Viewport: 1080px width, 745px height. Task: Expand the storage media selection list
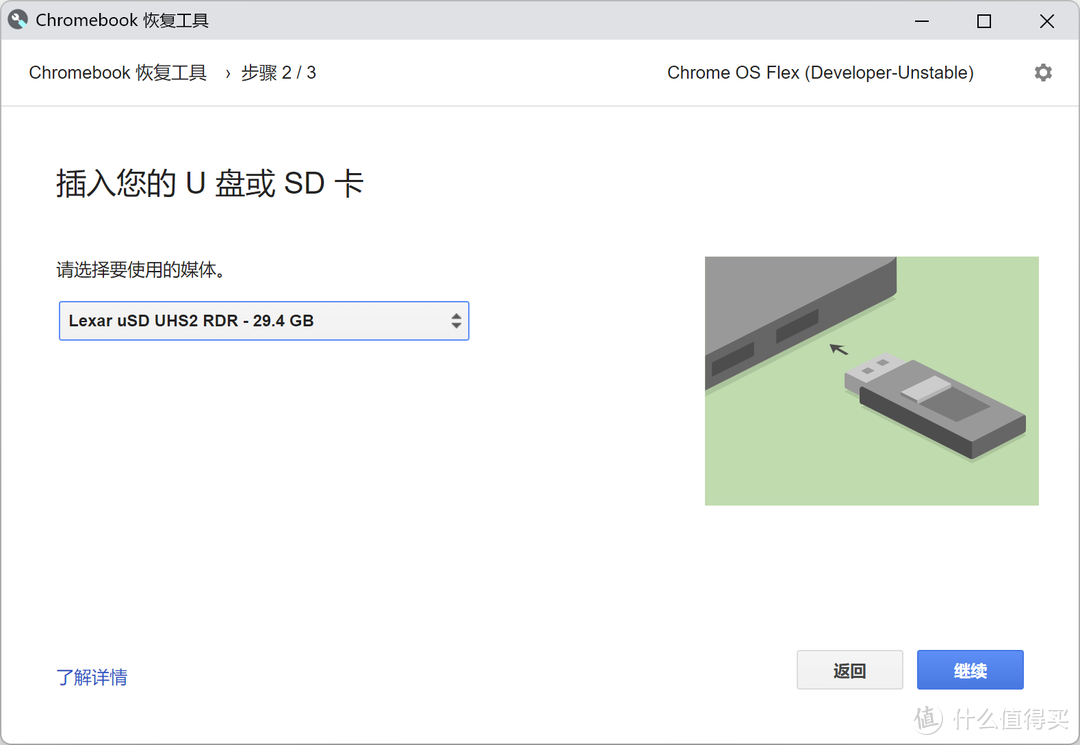[264, 320]
